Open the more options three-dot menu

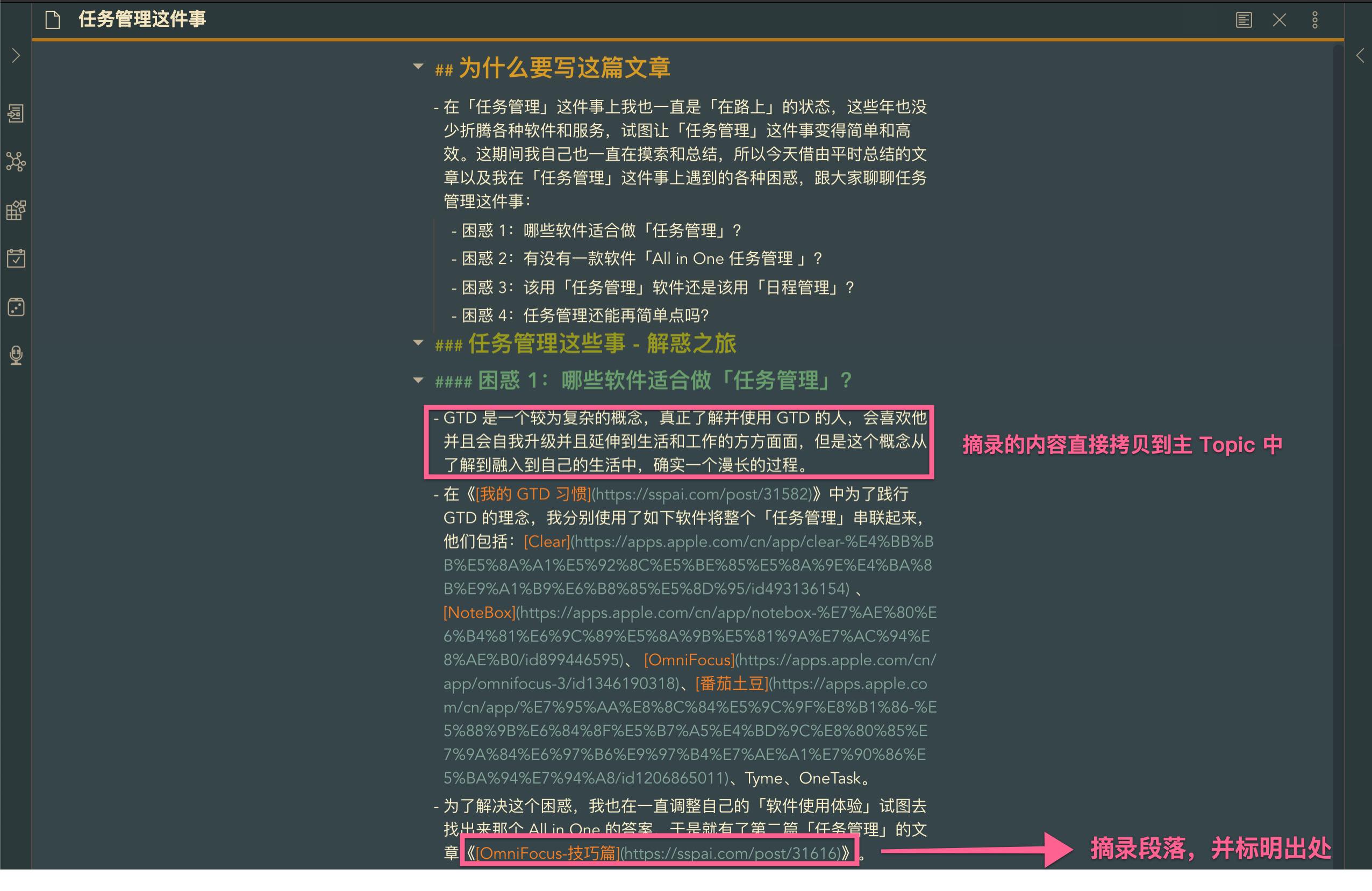[x=1315, y=20]
